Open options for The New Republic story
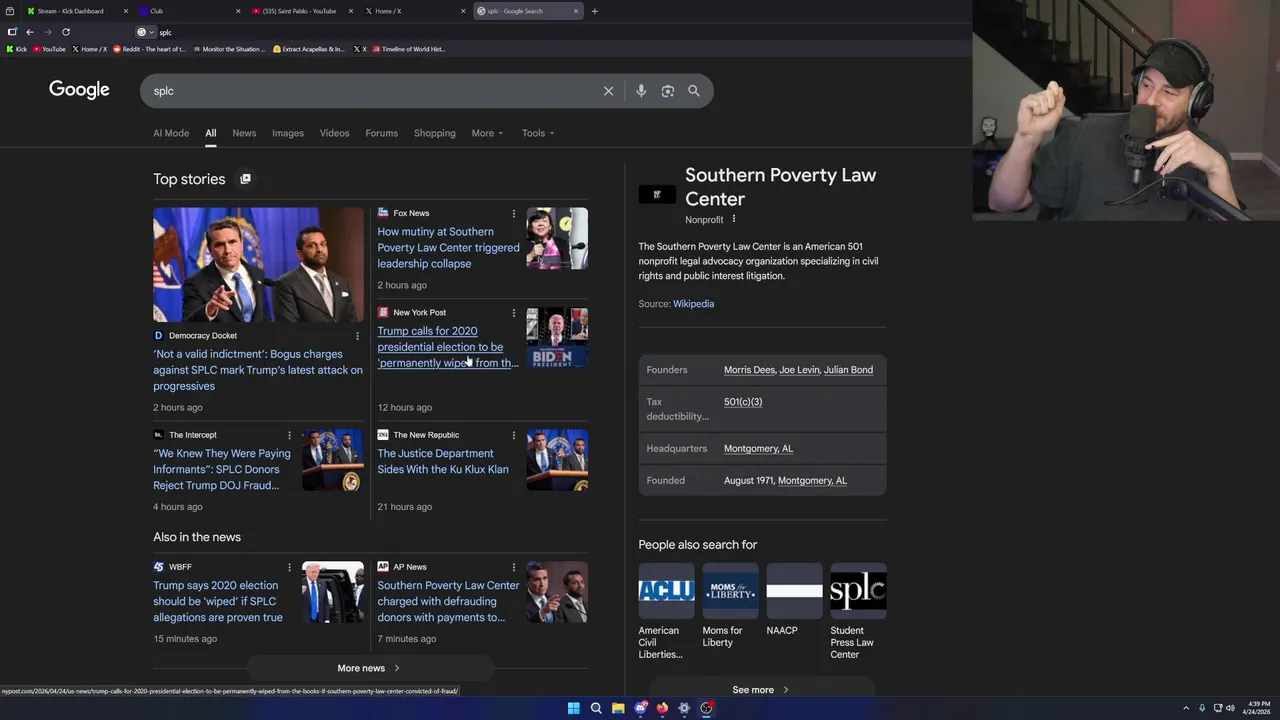Image resolution: width=1280 pixels, height=720 pixels. (514, 435)
